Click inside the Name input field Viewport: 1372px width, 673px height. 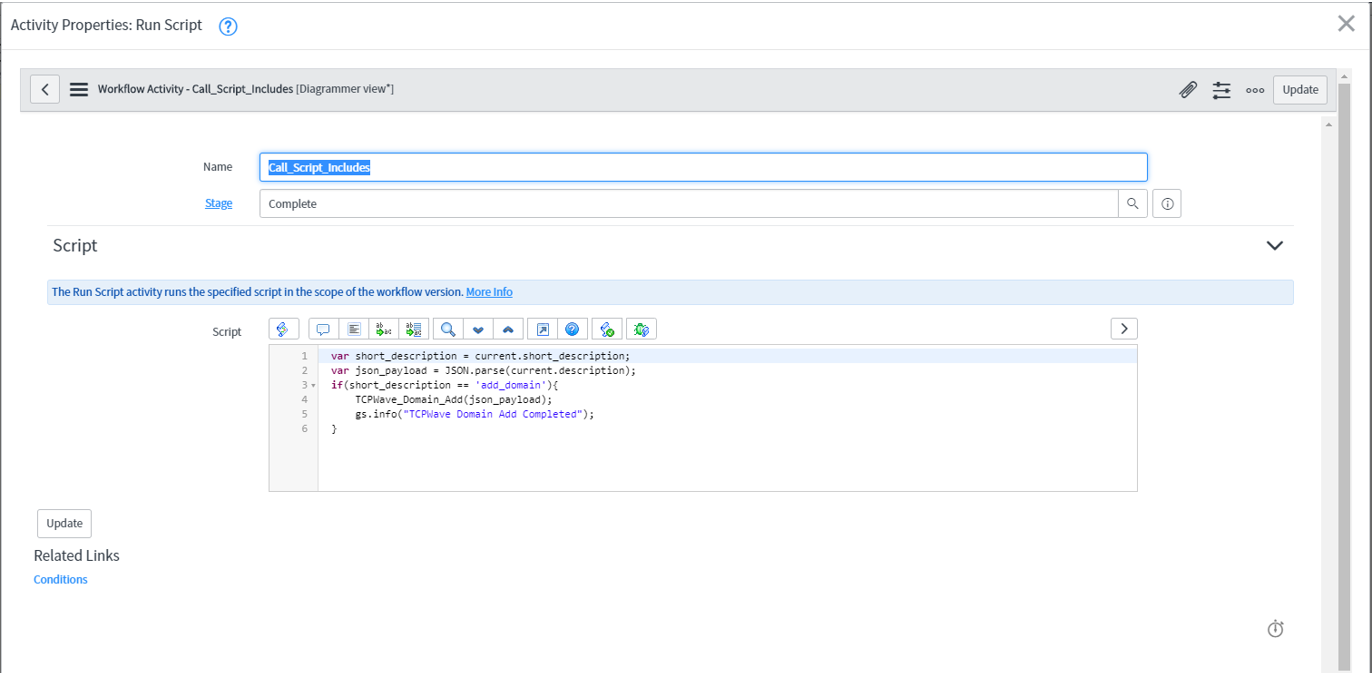700,166
